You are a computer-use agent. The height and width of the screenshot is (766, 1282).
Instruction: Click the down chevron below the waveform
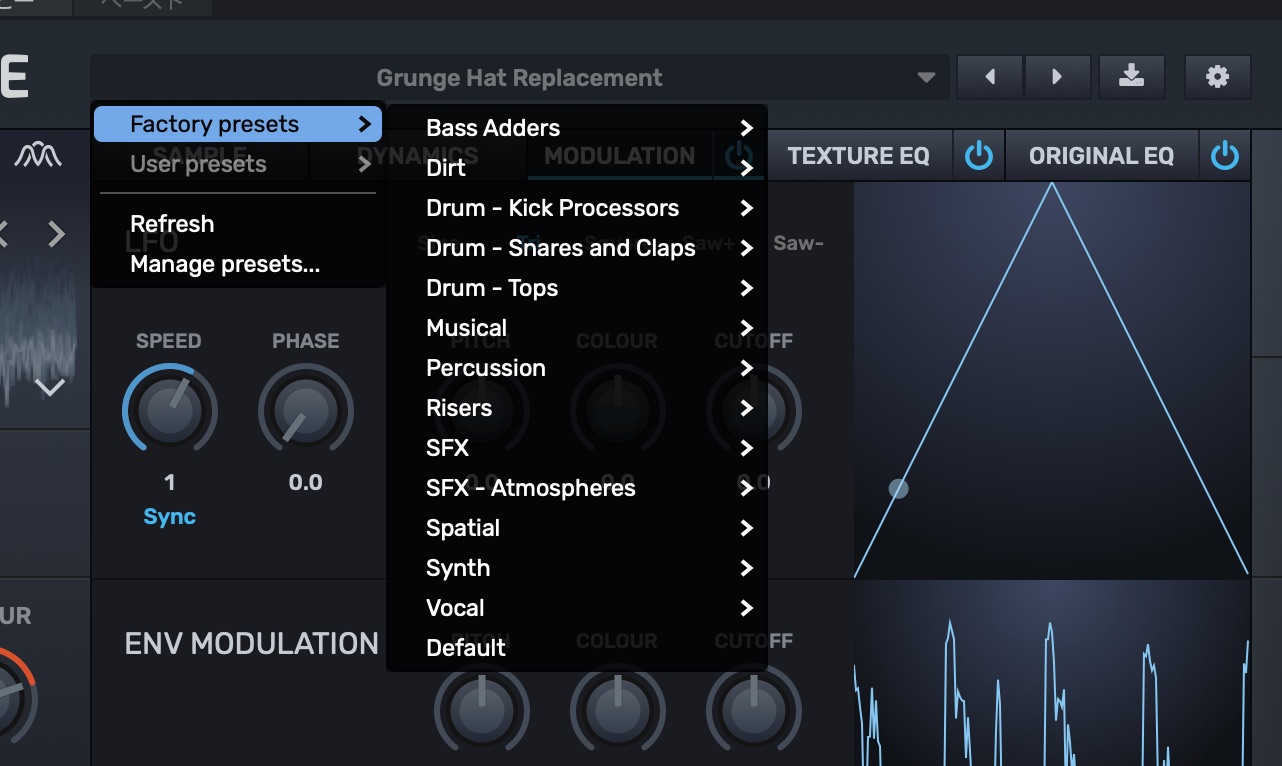coord(50,387)
